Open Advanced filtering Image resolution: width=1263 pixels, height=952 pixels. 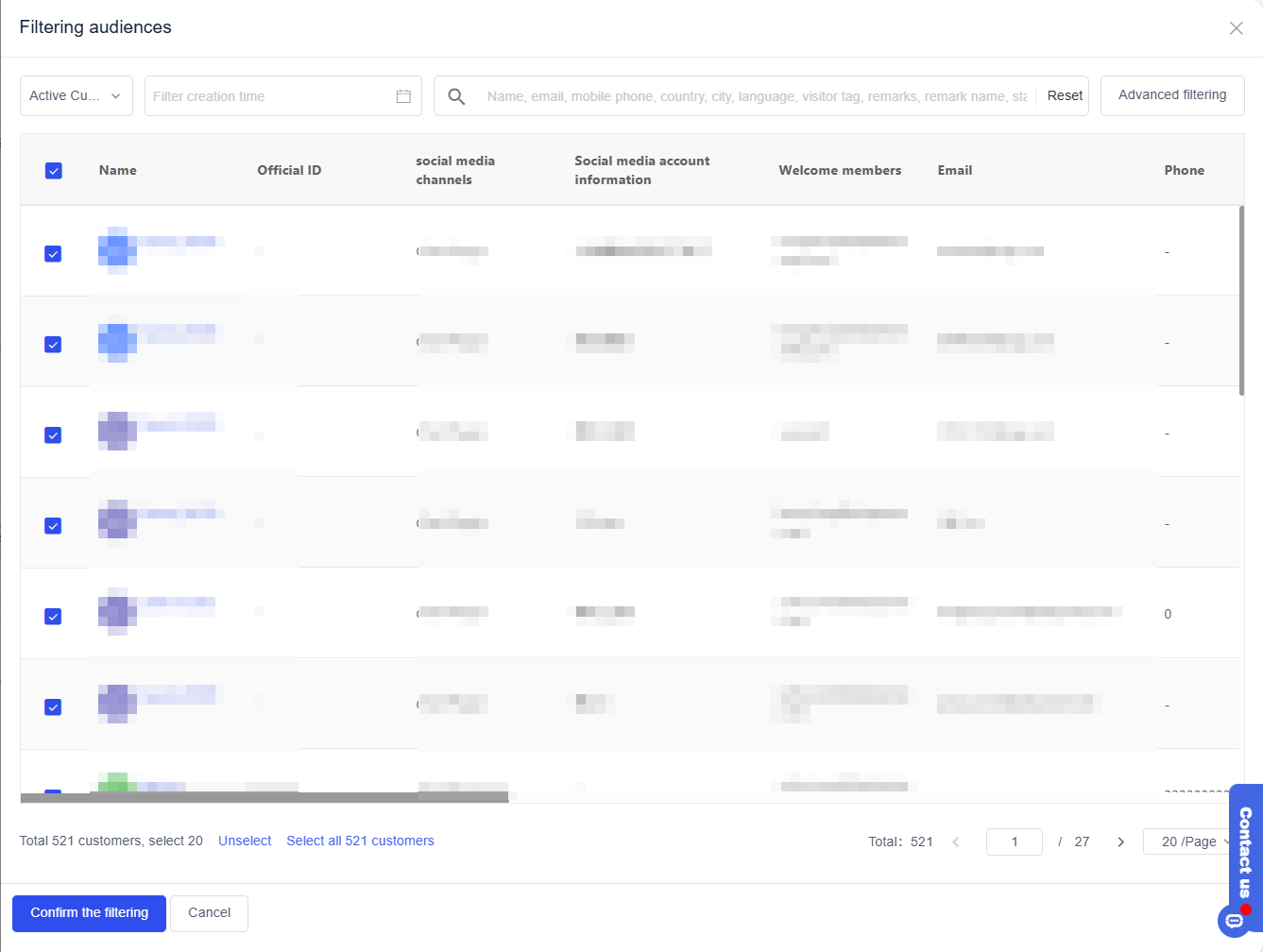coord(1172,95)
